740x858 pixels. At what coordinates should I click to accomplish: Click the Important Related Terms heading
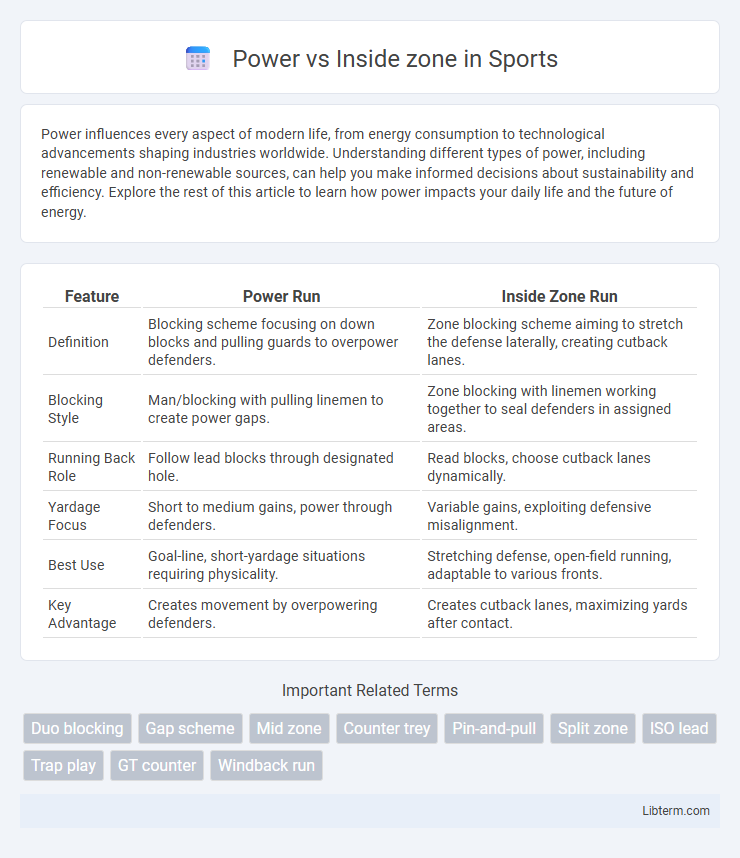point(370,690)
